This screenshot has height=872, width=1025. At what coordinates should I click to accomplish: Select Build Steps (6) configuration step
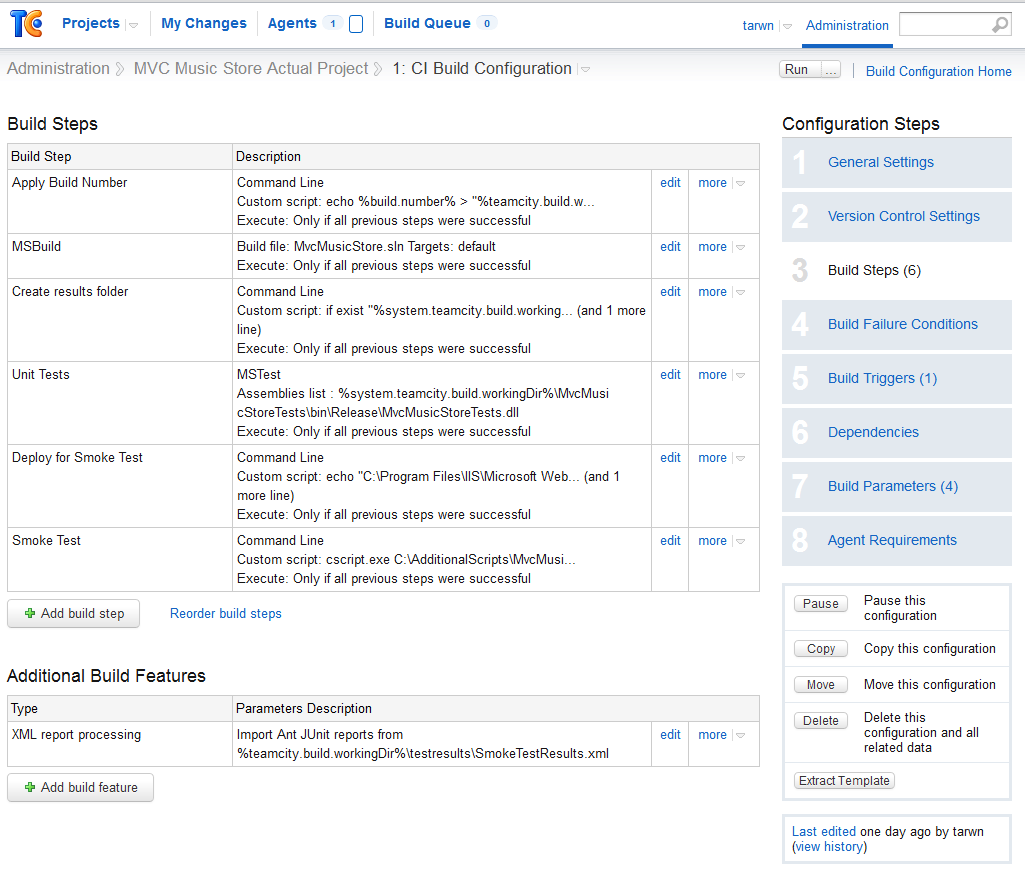(874, 271)
